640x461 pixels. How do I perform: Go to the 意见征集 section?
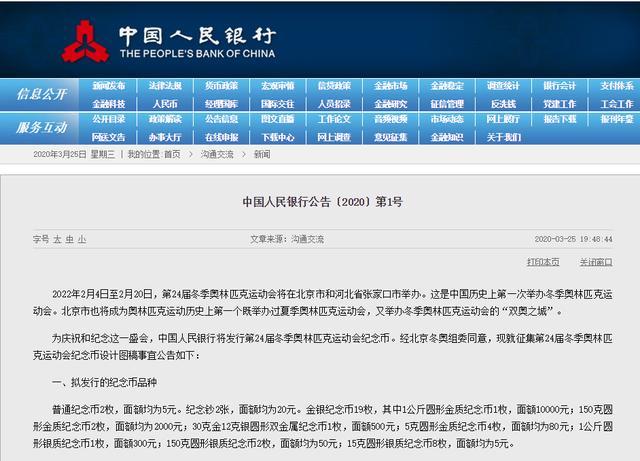(x=391, y=137)
